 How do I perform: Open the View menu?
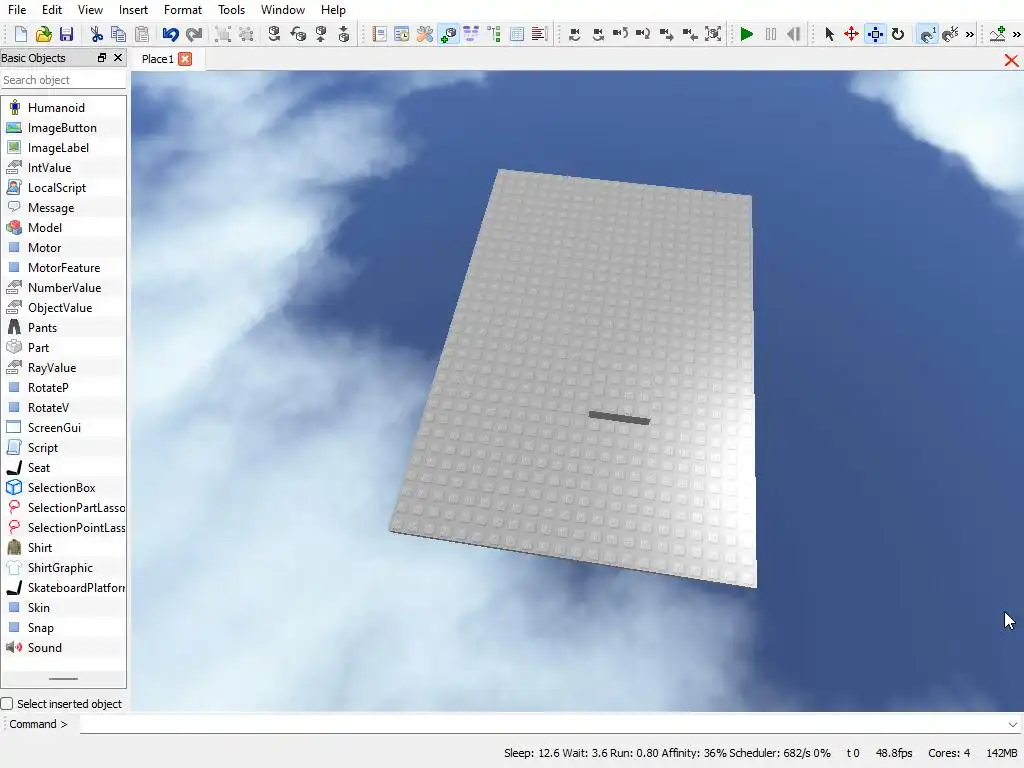[x=90, y=10]
